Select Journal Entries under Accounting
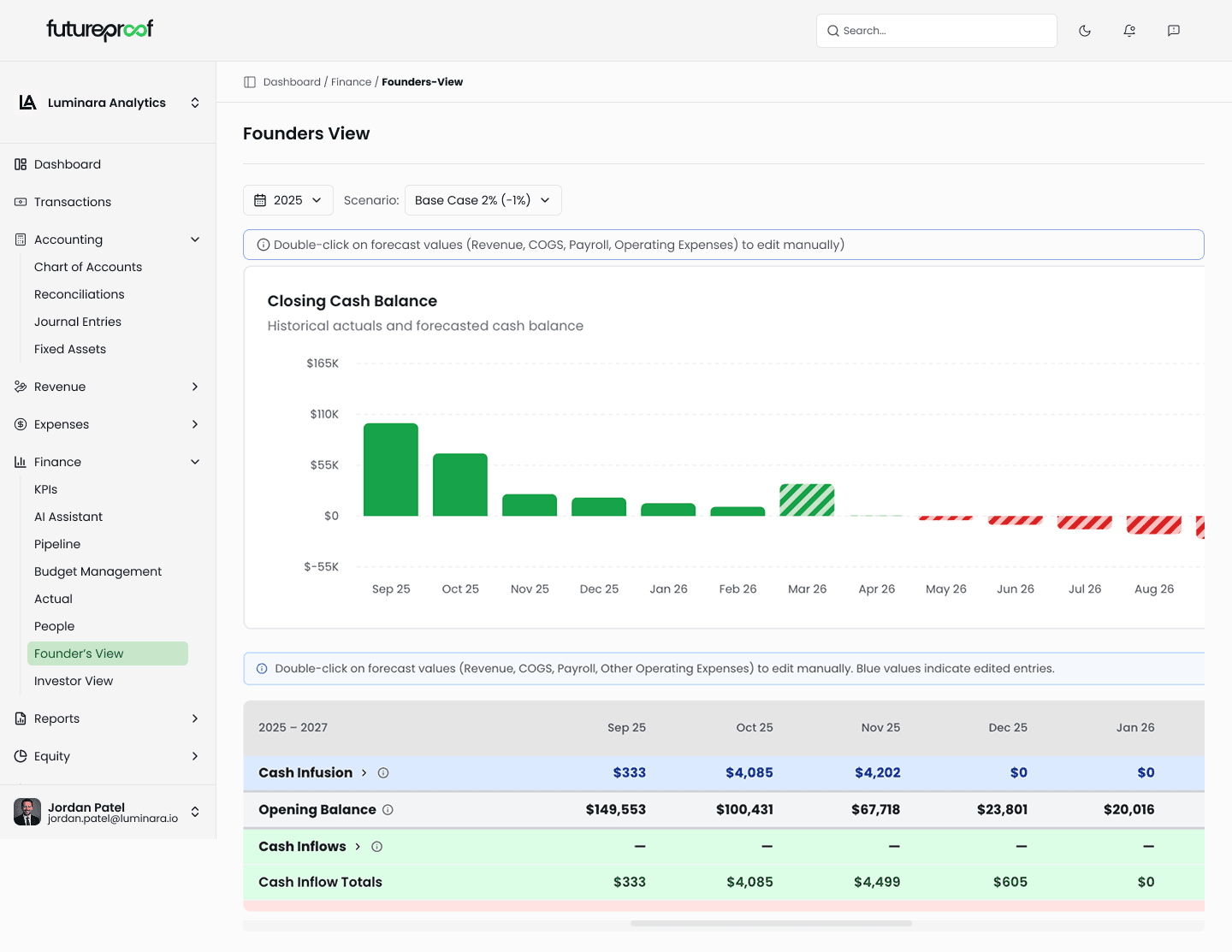The width and height of the screenshot is (1232, 952). 78,322
